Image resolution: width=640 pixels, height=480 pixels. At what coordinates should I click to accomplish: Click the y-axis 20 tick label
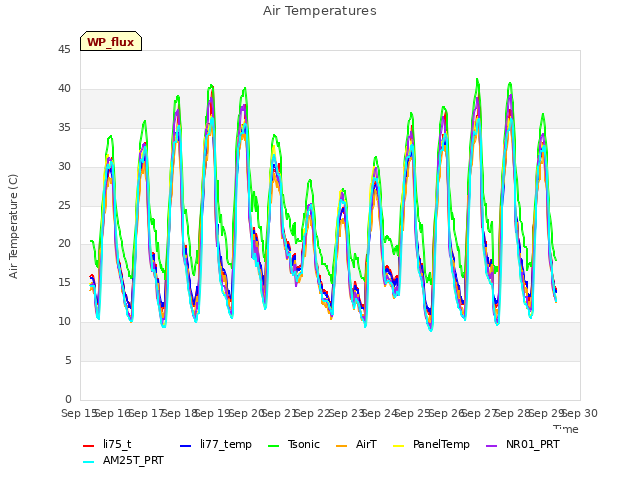(x=64, y=244)
